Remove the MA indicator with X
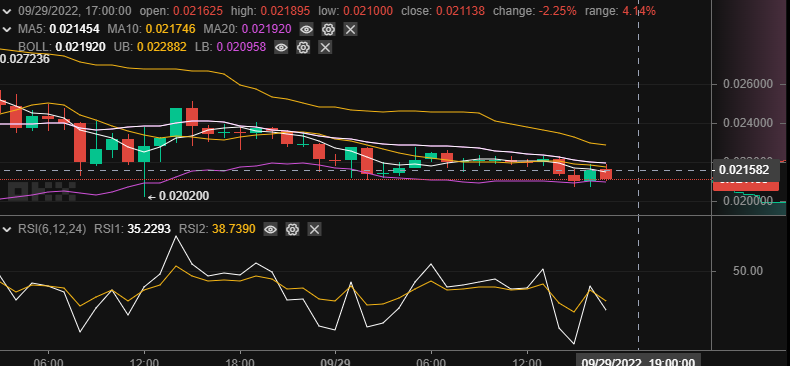Viewport: 790px width, 366px height. 350,29
